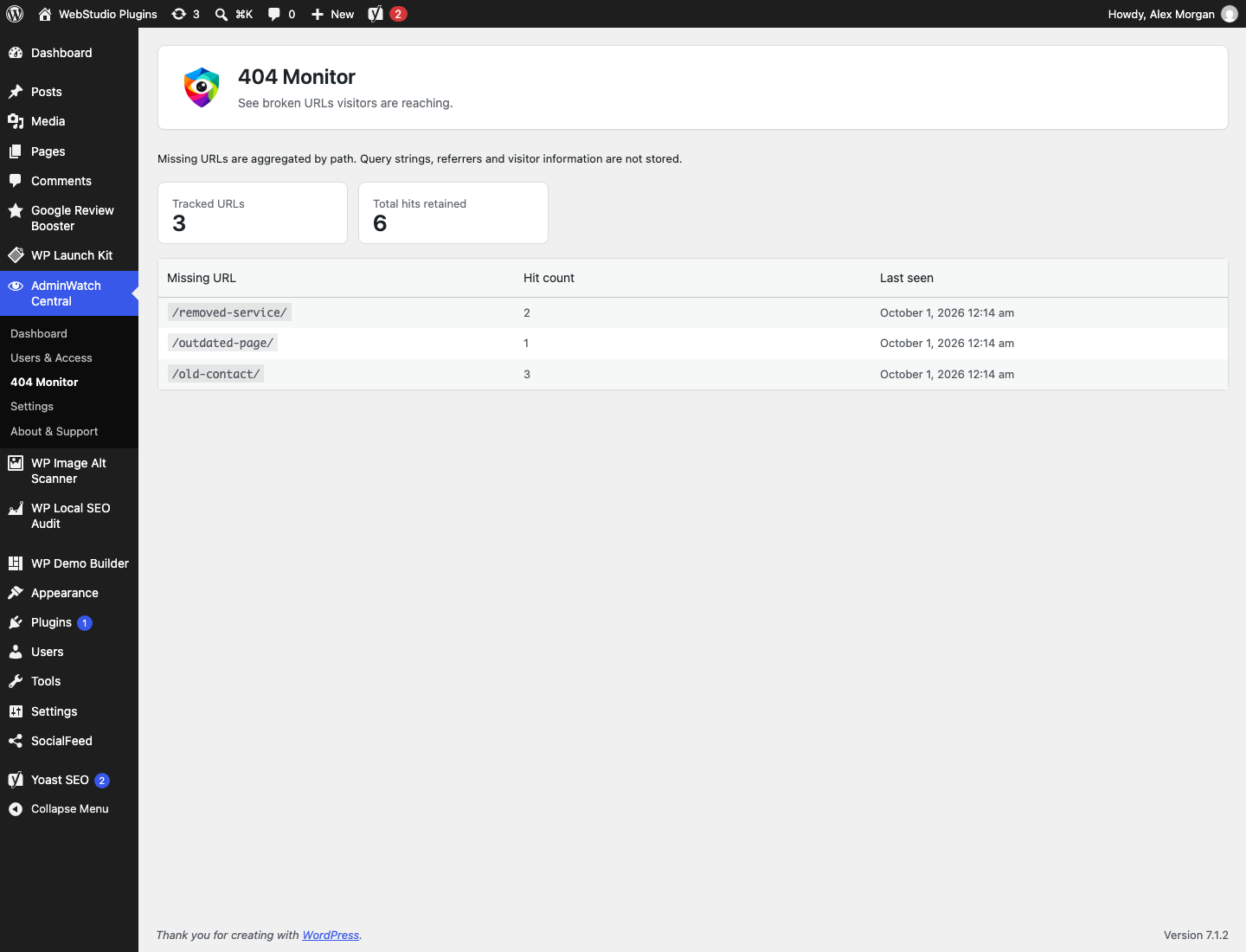Select the /outdated-page/ URL entry
The height and width of the screenshot is (952, 1246).
(222, 343)
